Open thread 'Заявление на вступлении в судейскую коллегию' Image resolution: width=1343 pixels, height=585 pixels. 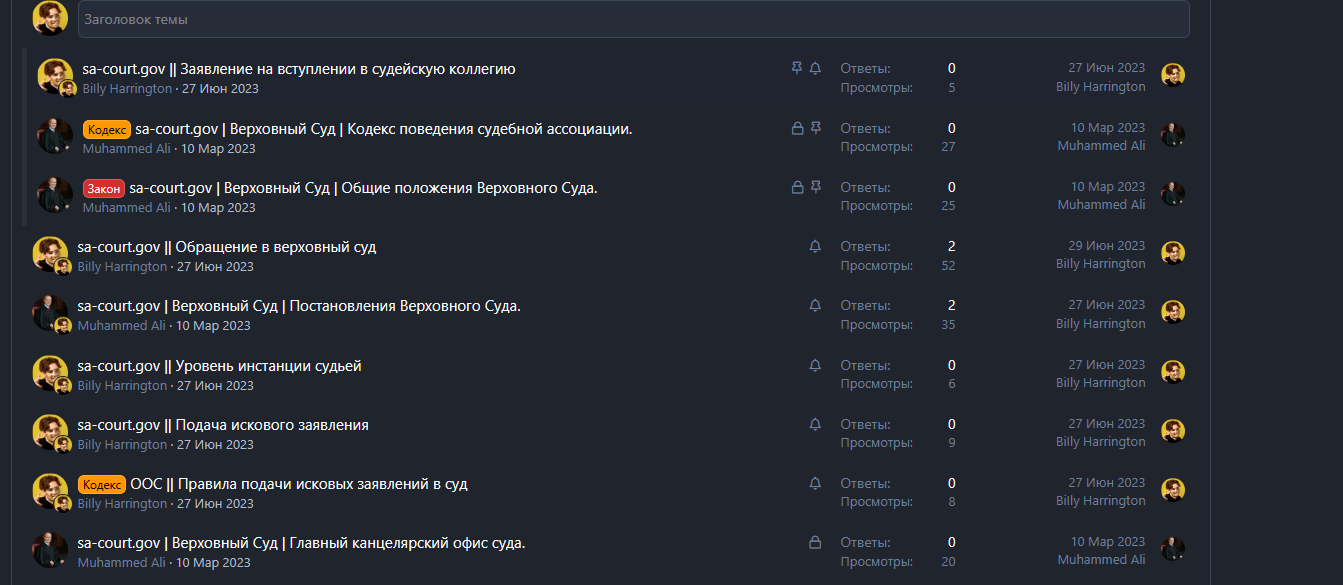coord(298,69)
